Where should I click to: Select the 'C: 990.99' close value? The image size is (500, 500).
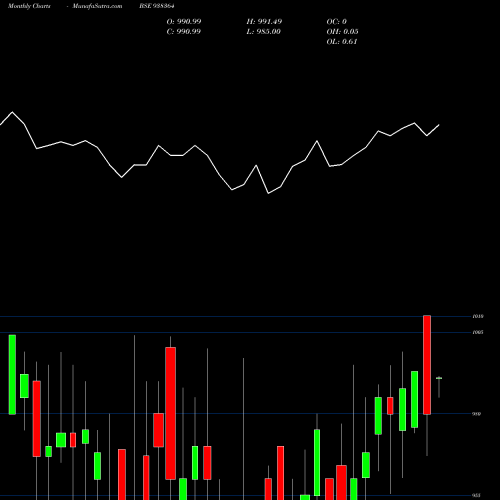(x=184, y=32)
